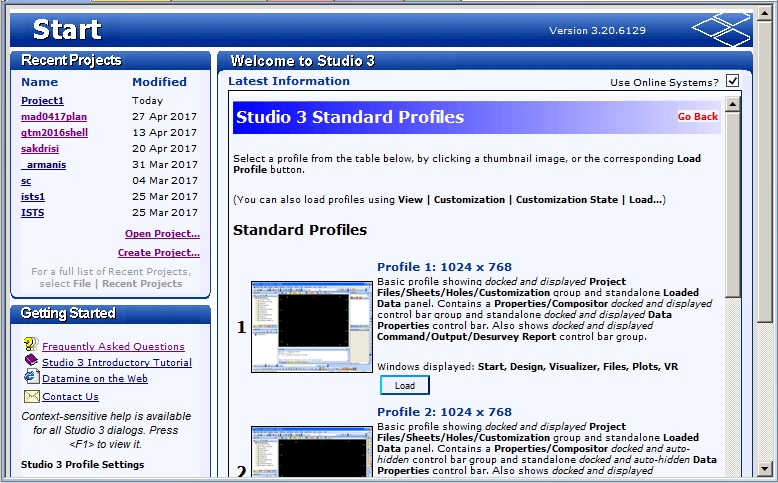
Task: Click the Frequently Asked Questions question-mark icon
Action: point(31,344)
